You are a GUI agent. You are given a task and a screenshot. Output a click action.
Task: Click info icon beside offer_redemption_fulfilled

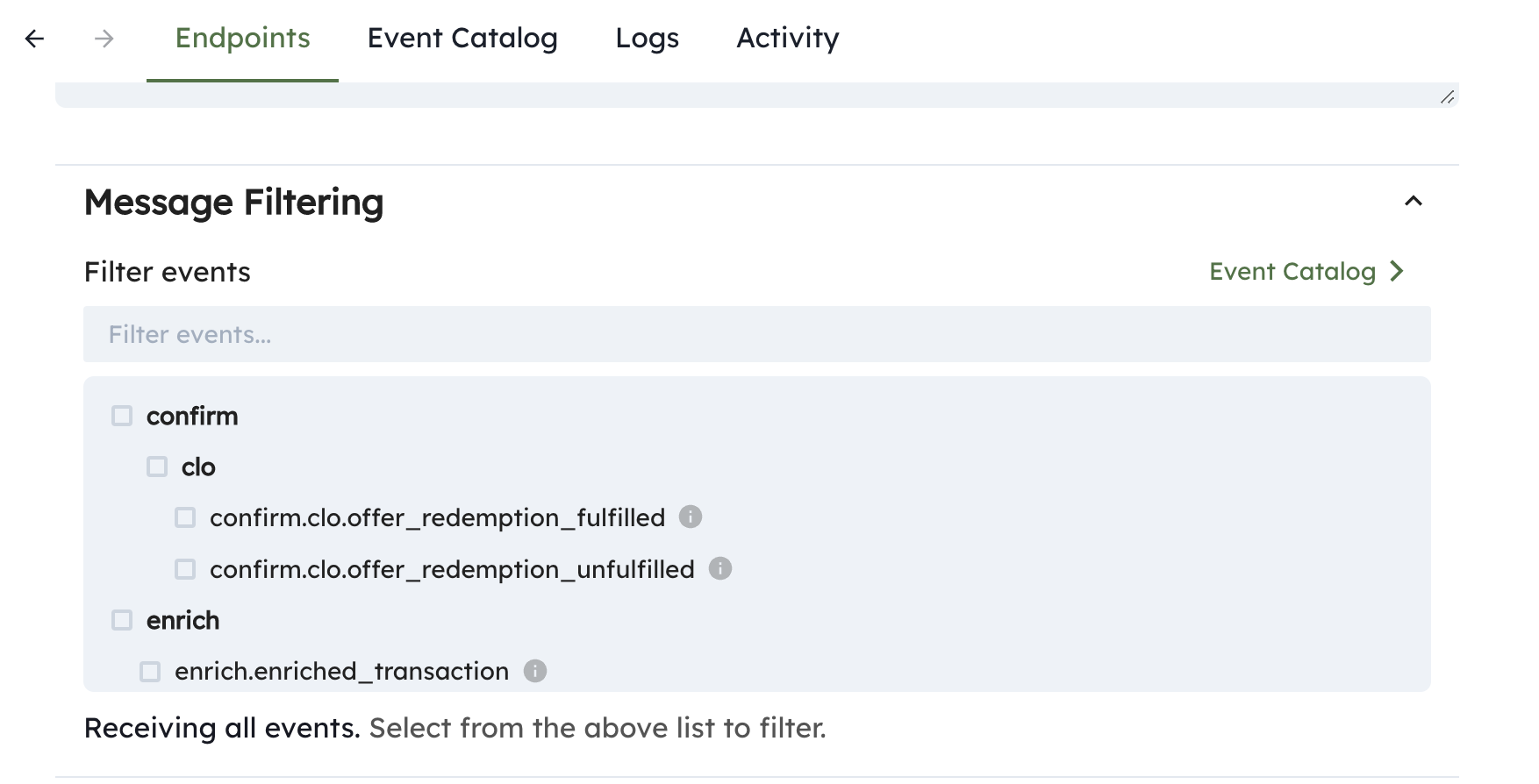coord(691,517)
